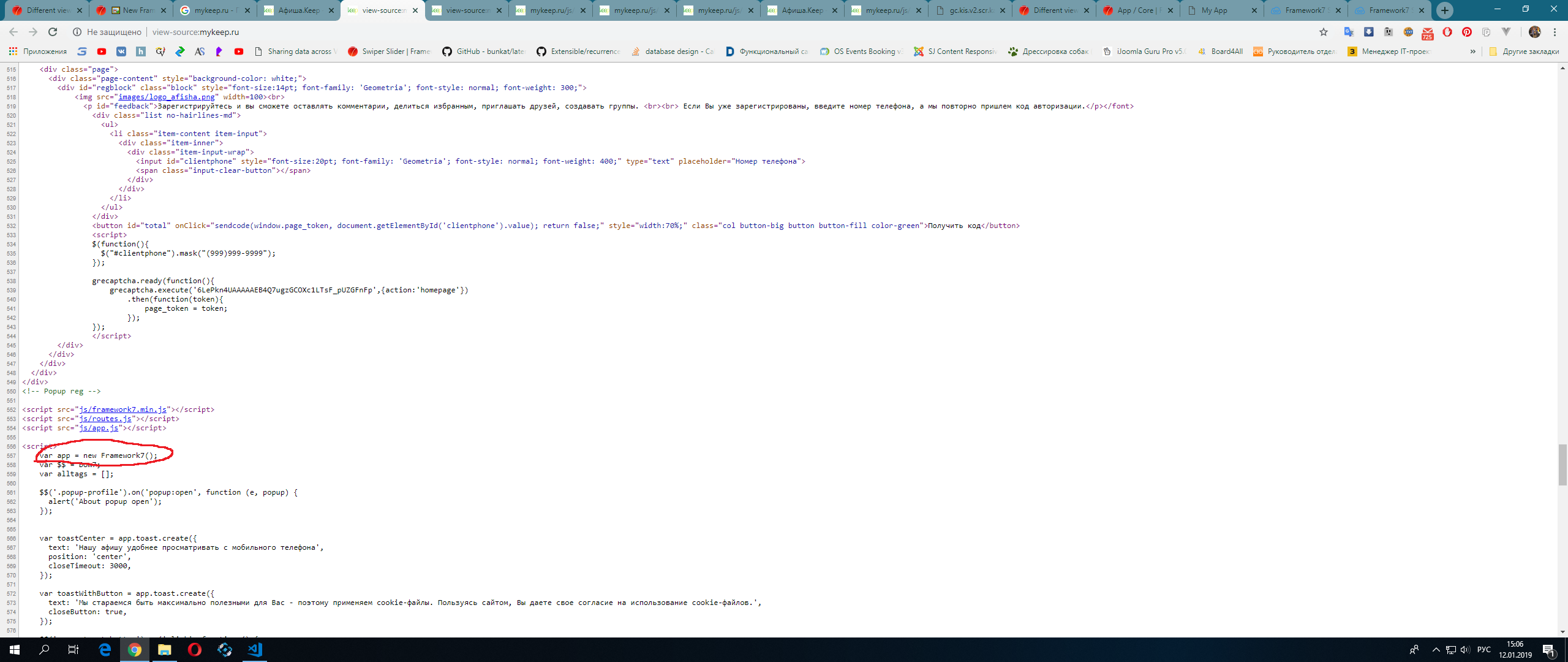The image size is (1568, 662).
Task: Open the blue 'S' bookmark icon
Action: tap(82, 51)
